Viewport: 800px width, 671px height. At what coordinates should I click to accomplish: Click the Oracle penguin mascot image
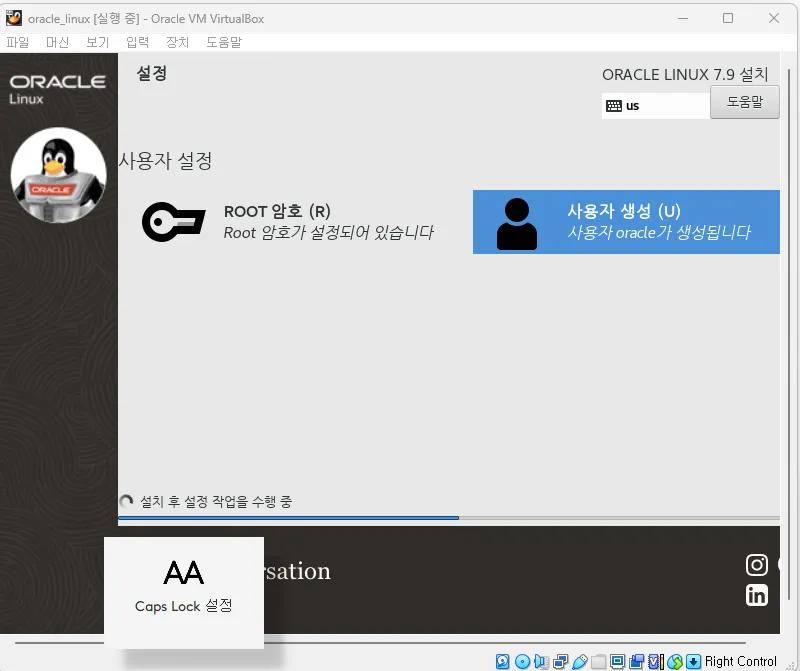(x=58, y=175)
